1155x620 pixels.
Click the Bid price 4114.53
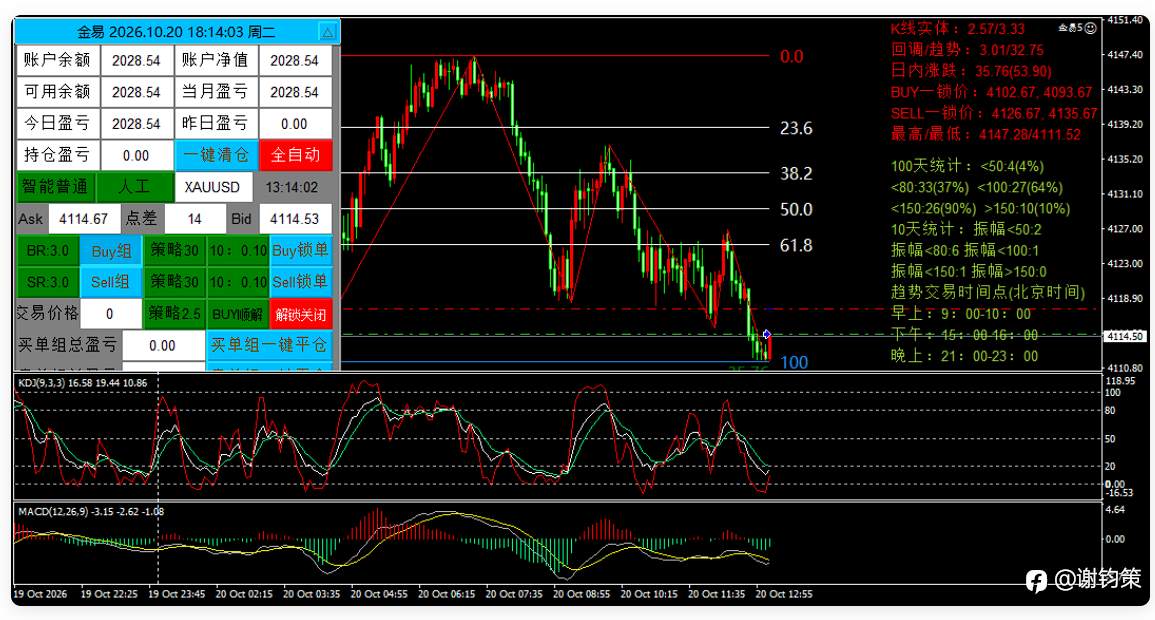coord(295,219)
